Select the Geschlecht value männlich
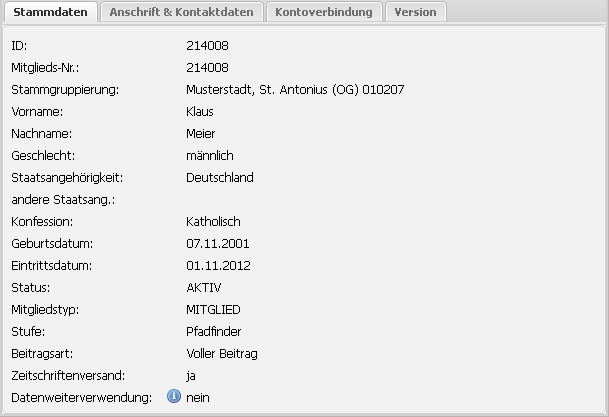The width and height of the screenshot is (609, 417). coord(210,156)
